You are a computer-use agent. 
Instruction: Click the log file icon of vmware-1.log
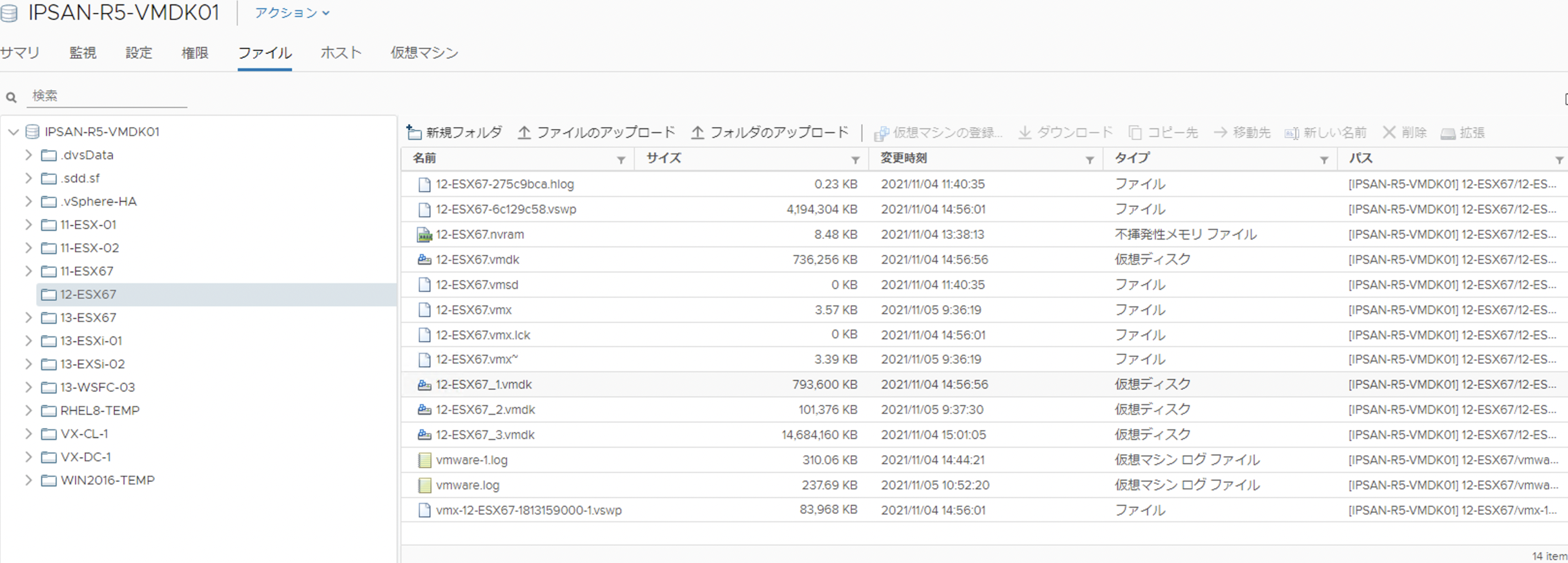tap(424, 460)
